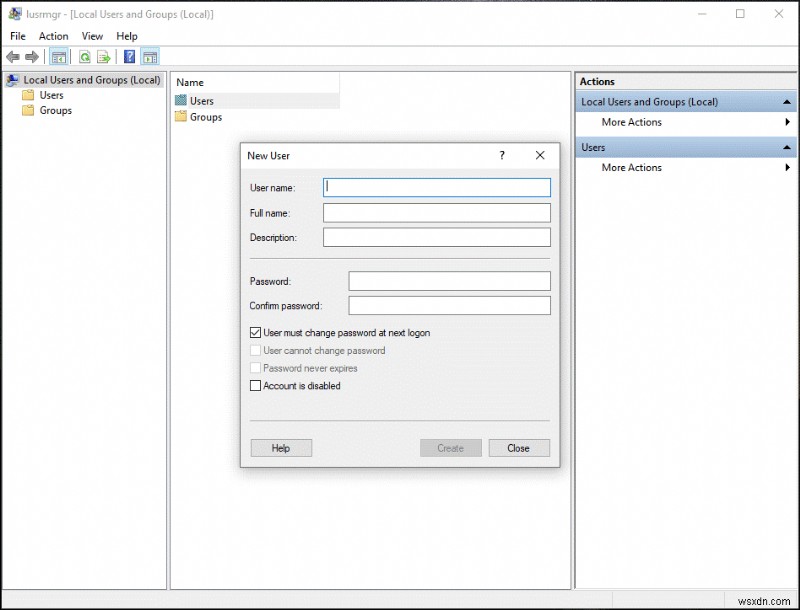The width and height of the screenshot is (800, 610).
Task: Click the Back arrow toolbar icon
Action: click(13, 57)
